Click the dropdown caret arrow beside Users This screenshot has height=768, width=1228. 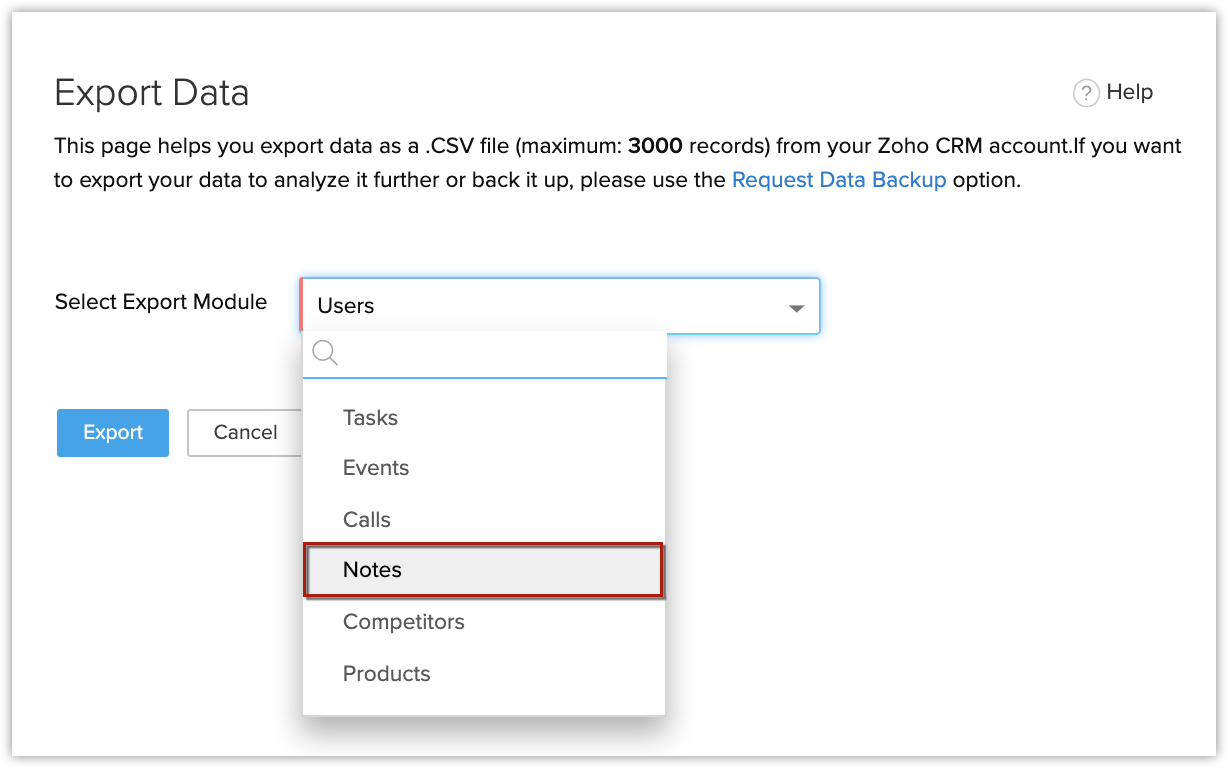coord(796,308)
